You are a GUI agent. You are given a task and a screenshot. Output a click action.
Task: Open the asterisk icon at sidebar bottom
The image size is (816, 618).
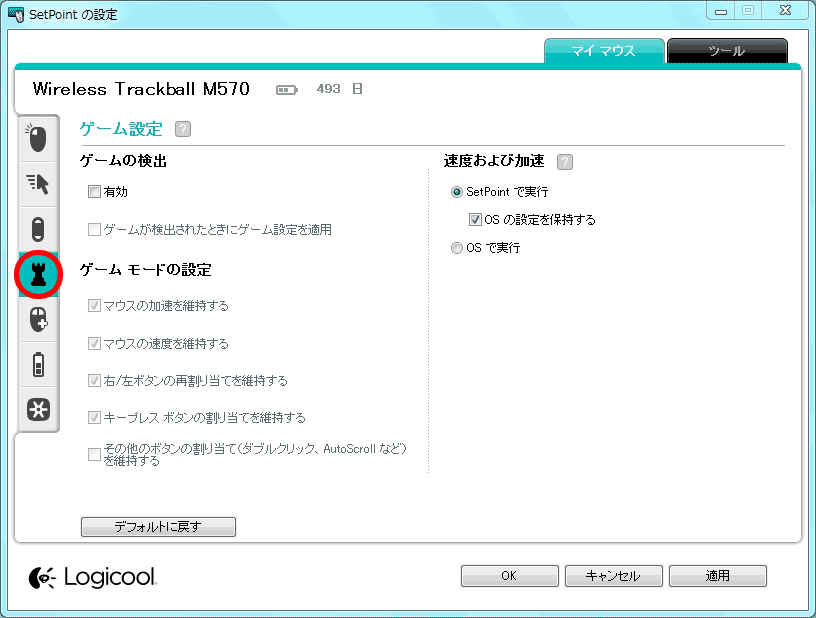(38, 409)
